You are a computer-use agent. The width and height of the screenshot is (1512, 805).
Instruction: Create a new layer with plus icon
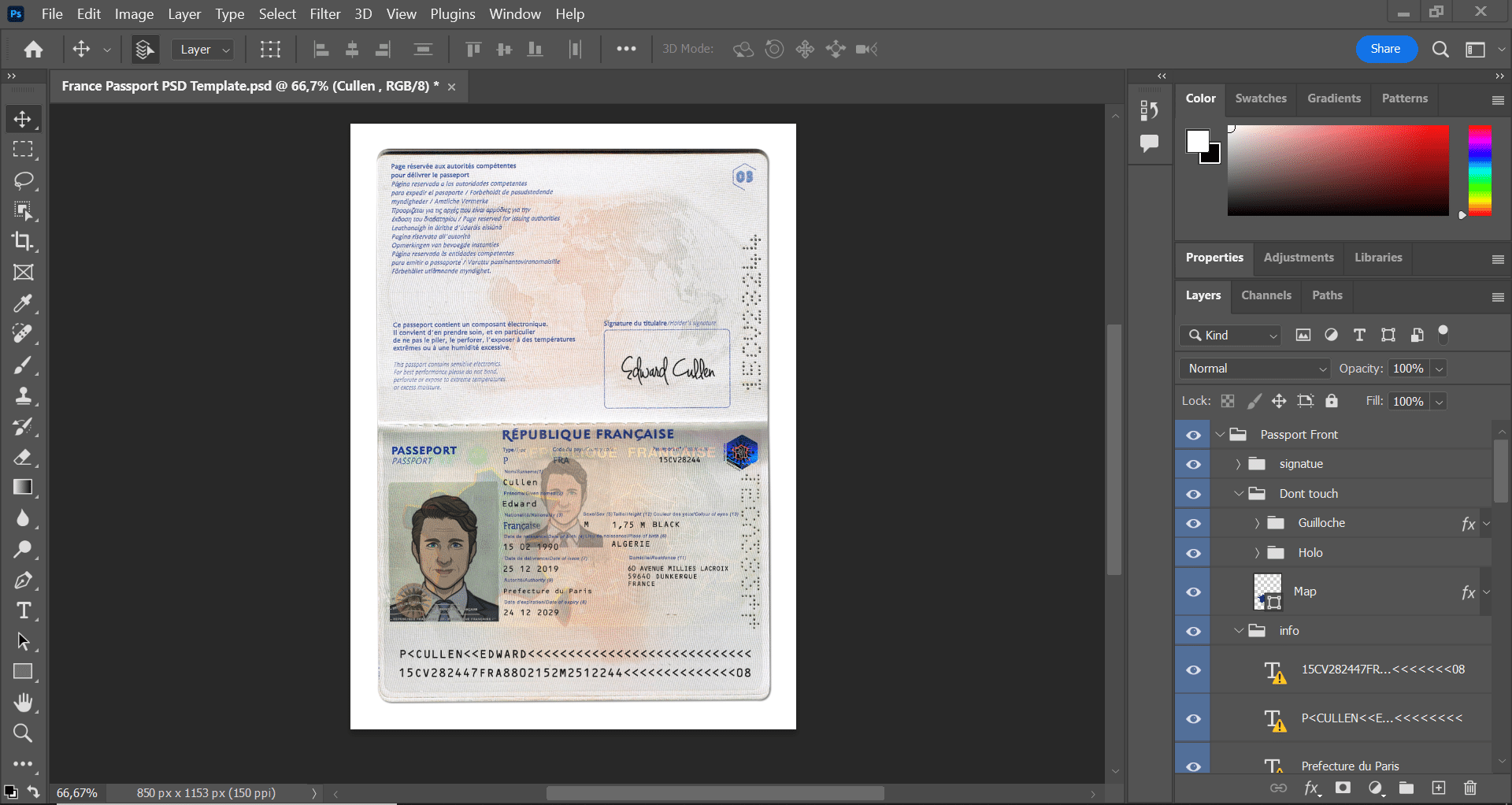coord(1439,788)
